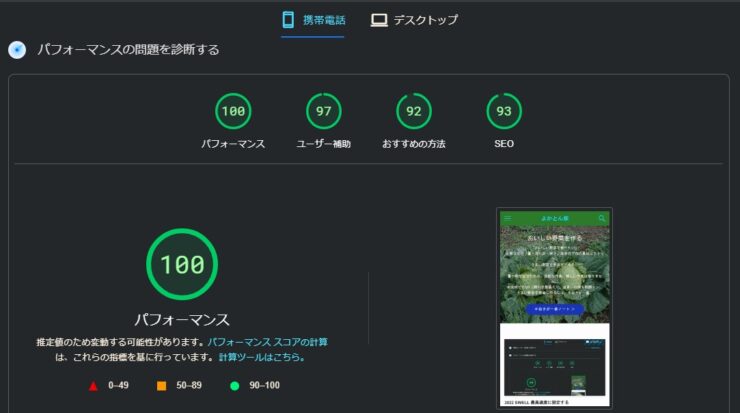Open the デスクトップ tab label

coord(425,20)
